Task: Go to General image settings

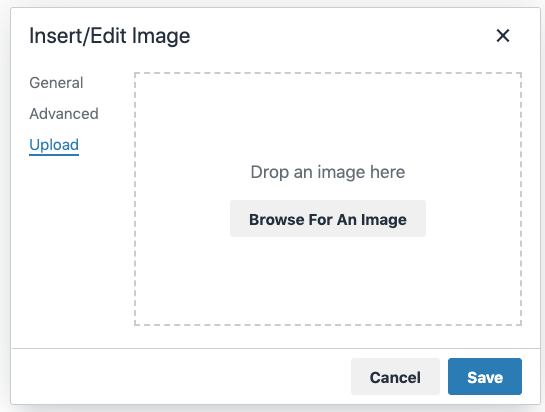Action: point(56,83)
